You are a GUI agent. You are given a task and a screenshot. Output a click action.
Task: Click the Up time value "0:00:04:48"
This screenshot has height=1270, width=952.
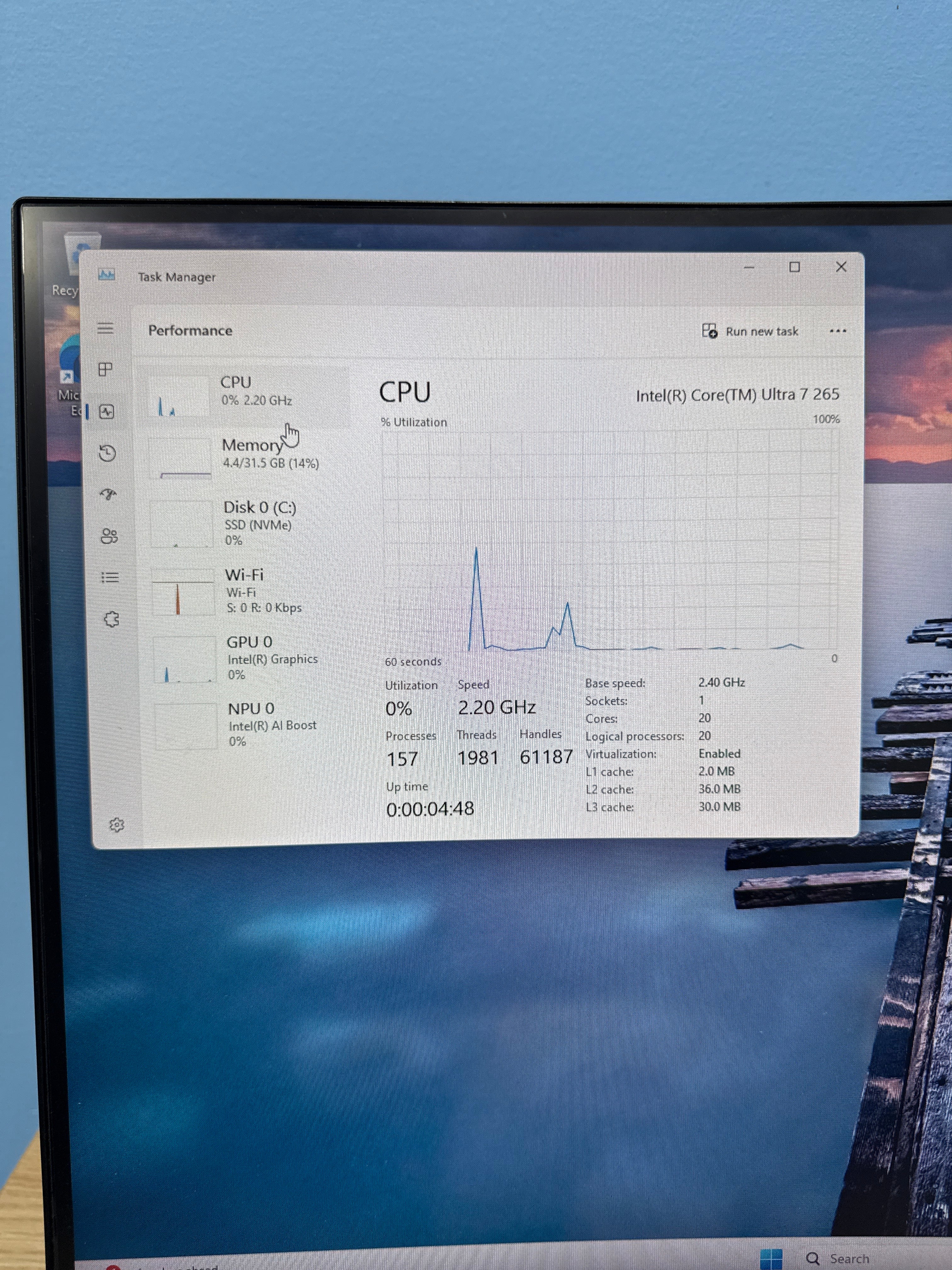click(x=430, y=808)
